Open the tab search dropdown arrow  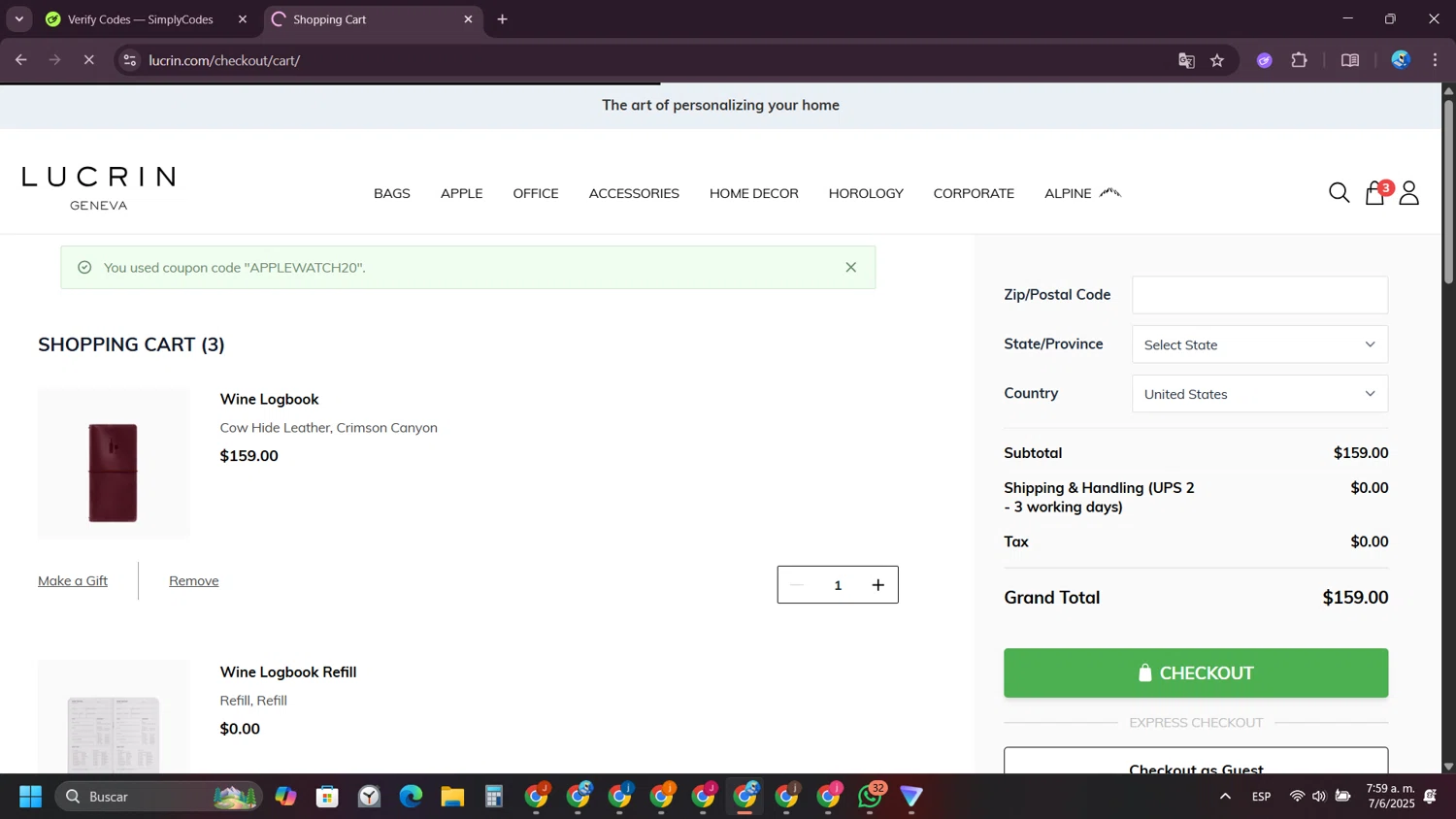[18, 19]
